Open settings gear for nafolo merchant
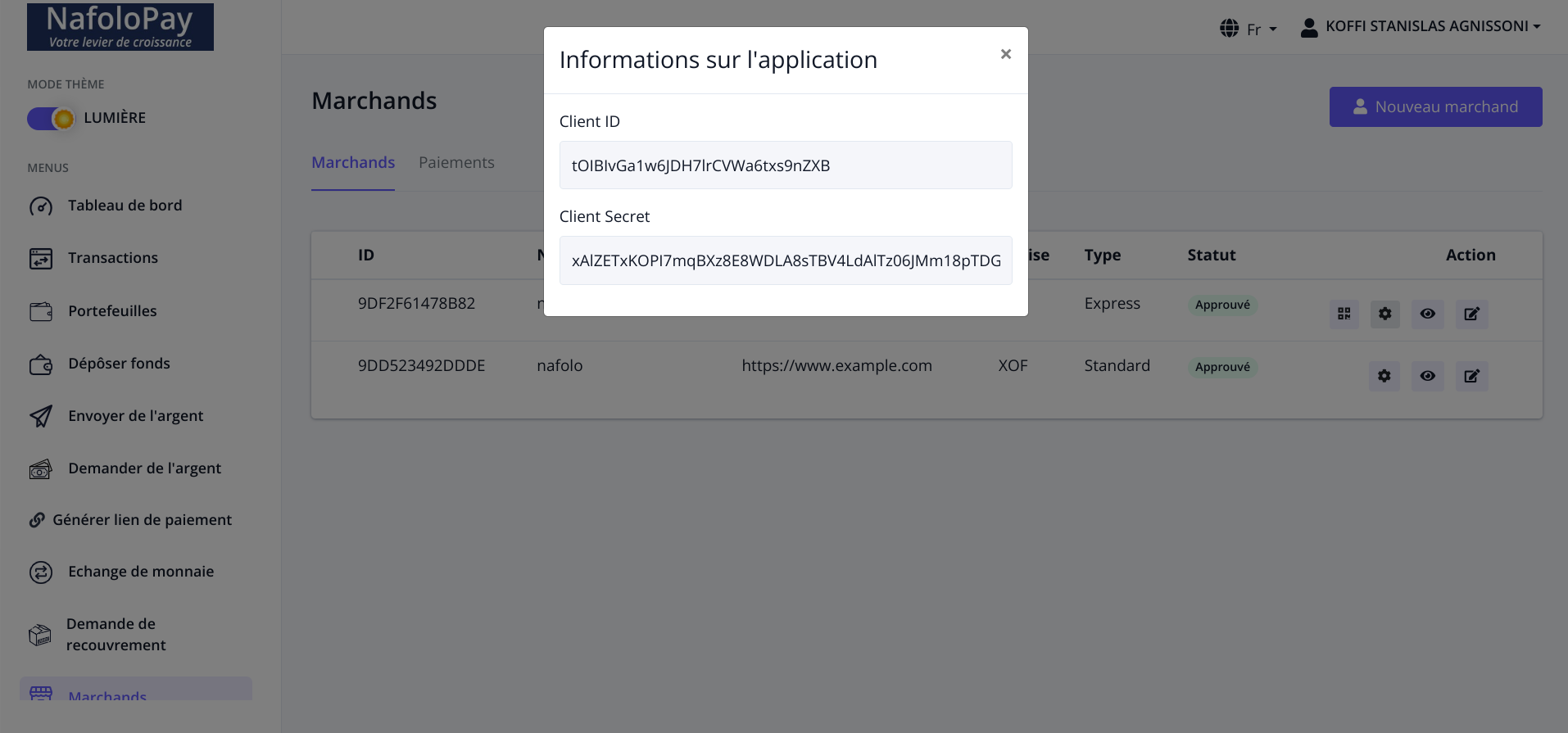Screen dimensions: 1568x733 [1384, 376]
